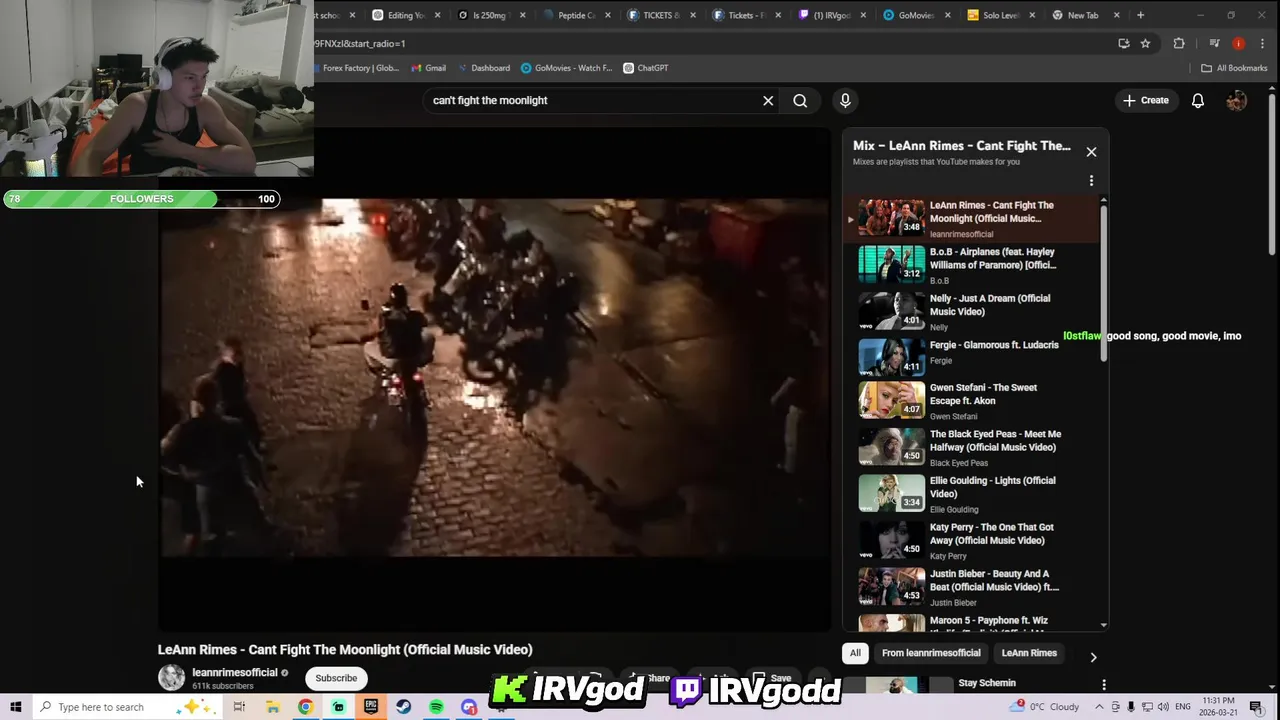Open the GoMovies bookmark
The height and width of the screenshot is (720, 1280).
click(x=566, y=68)
